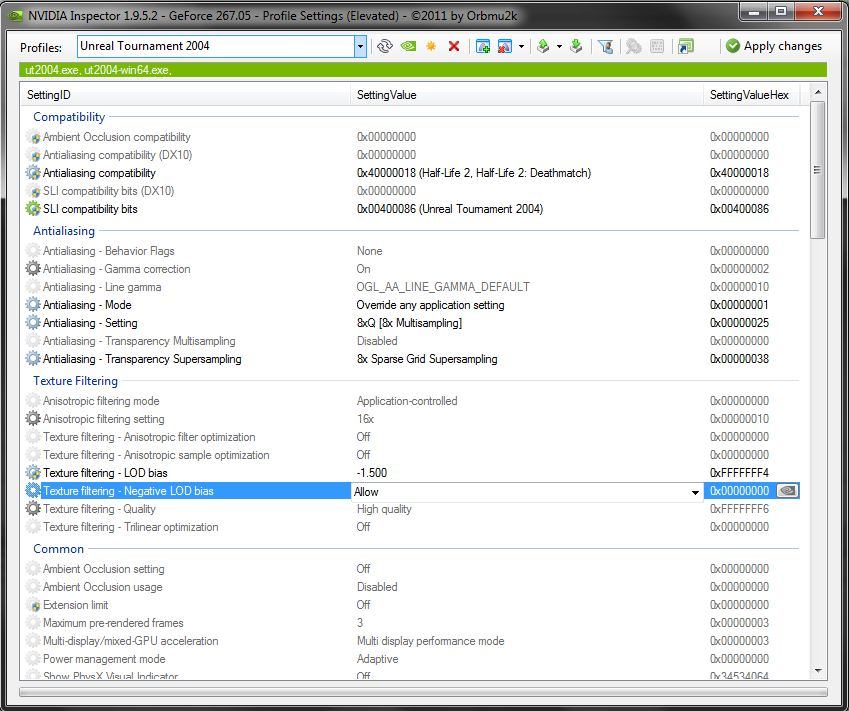This screenshot has width=849, height=711.
Task: Toggle show only customized settings filter
Action: (605, 47)
